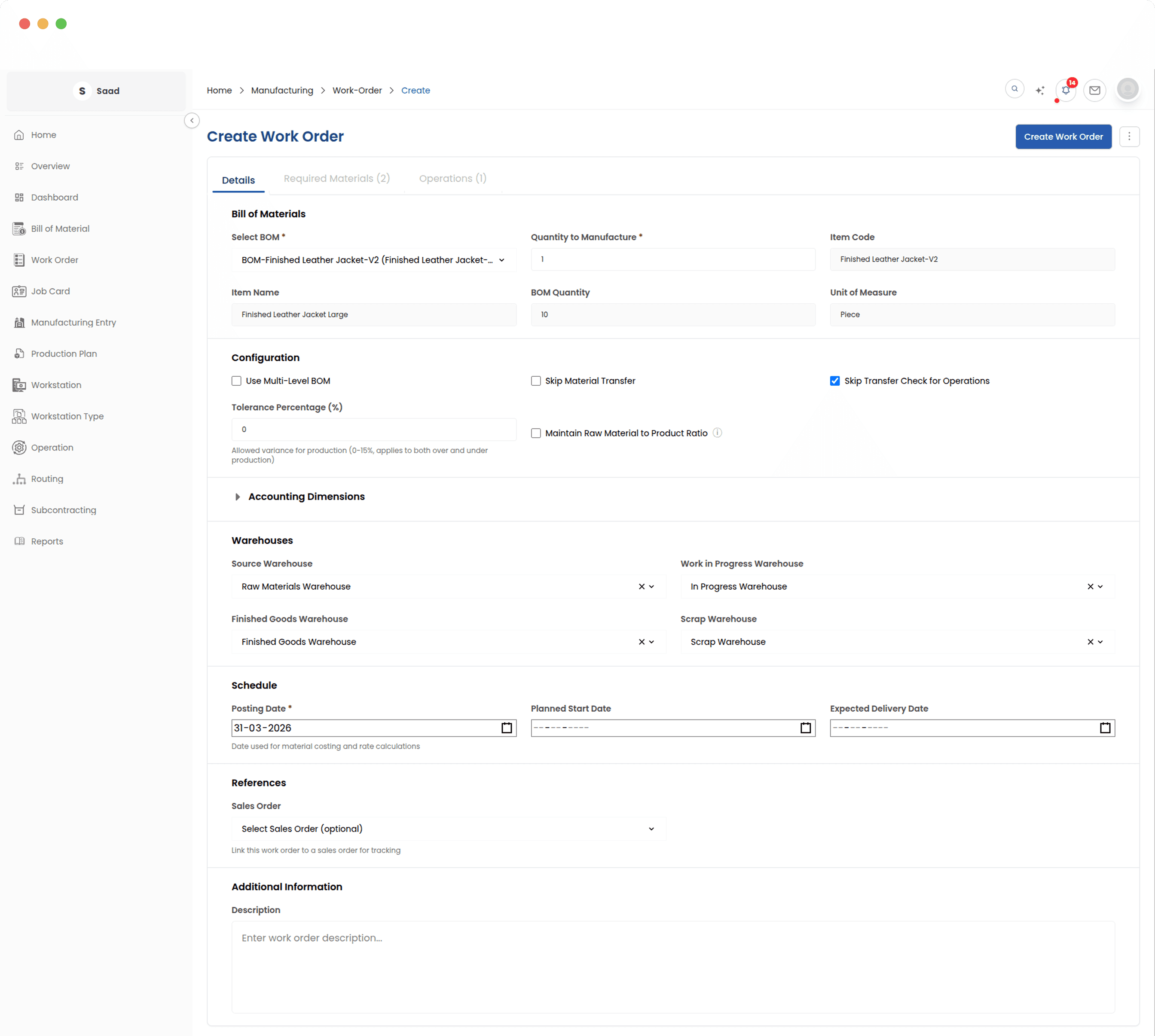Viewport: 1155px width, 1036px height.
Task: Click the search magnifier icon
Action: click(x=1014, y=89)
